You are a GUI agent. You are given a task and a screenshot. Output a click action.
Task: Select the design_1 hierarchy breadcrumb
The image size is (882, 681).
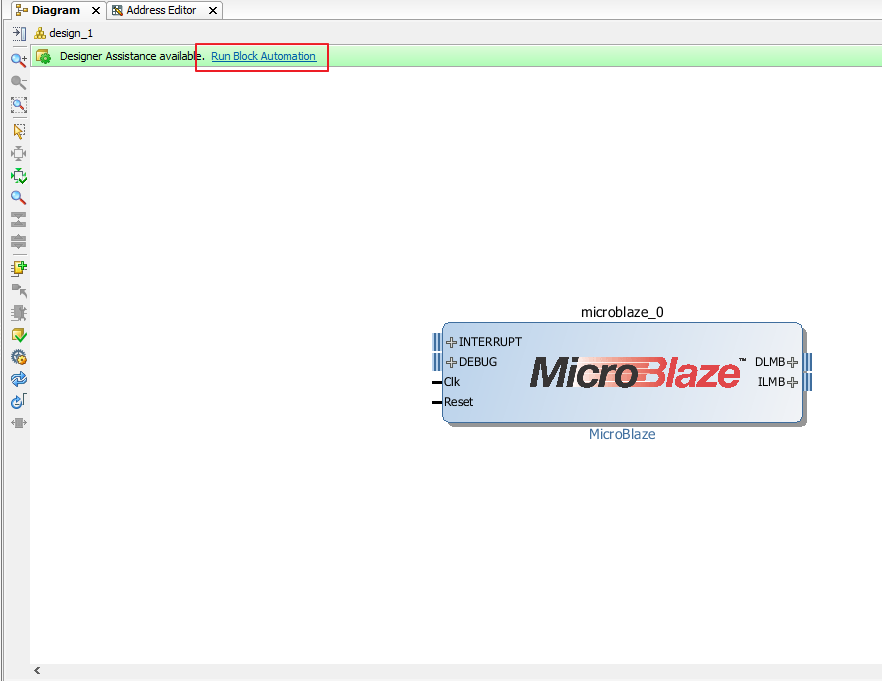pyautogui.click(x=71, y=33)
